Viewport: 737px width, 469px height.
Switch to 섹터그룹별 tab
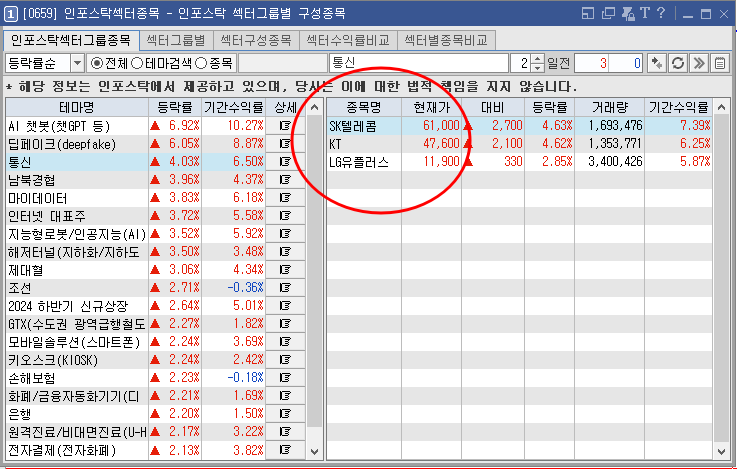coord(176,40)
